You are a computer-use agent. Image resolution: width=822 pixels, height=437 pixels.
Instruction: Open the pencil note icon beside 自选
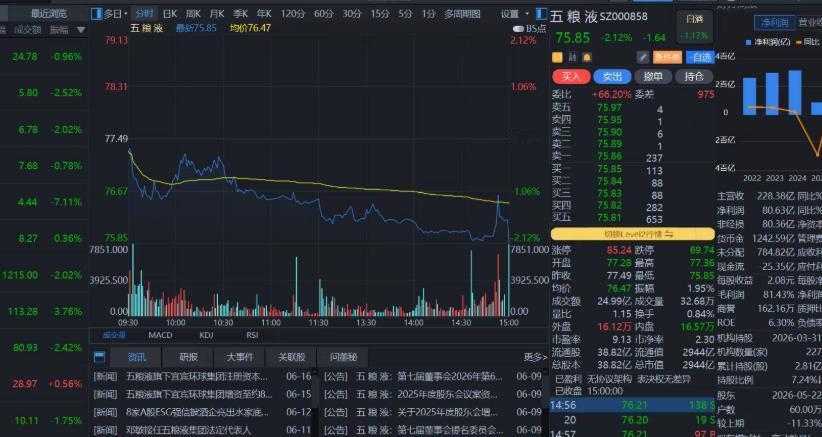tap(643, 57)
